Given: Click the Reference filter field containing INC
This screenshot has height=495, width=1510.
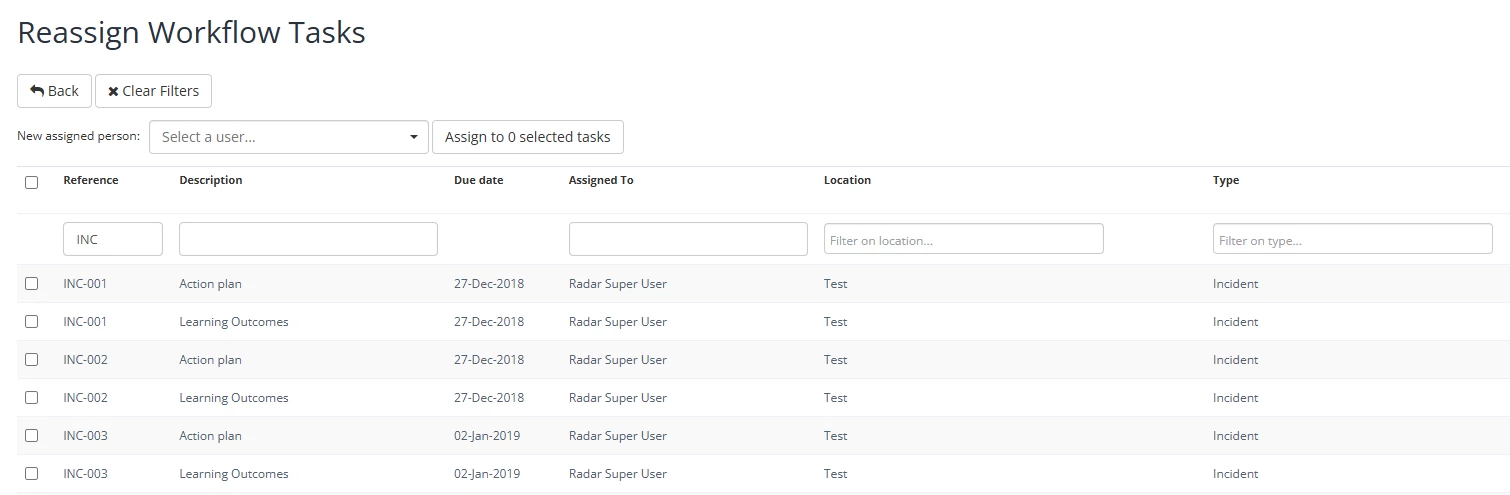Looking at the screenshot, I should pos(113,239).
